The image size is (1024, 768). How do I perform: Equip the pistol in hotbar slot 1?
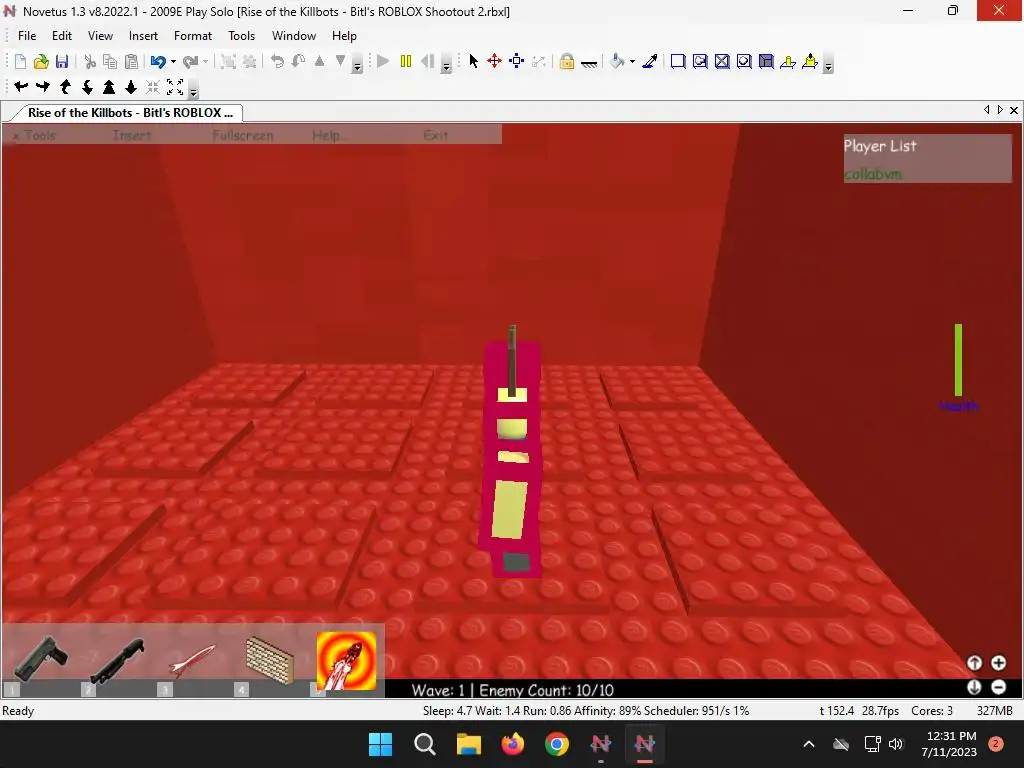click(x=40, y=661)
